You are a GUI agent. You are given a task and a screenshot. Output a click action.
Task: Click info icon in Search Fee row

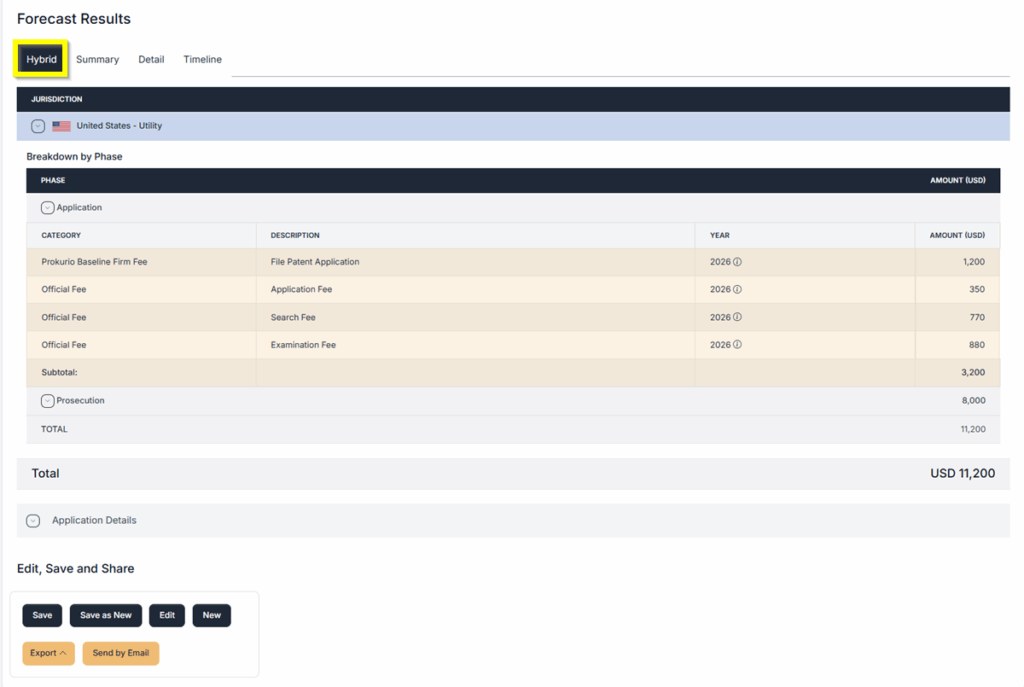point(738,317)
